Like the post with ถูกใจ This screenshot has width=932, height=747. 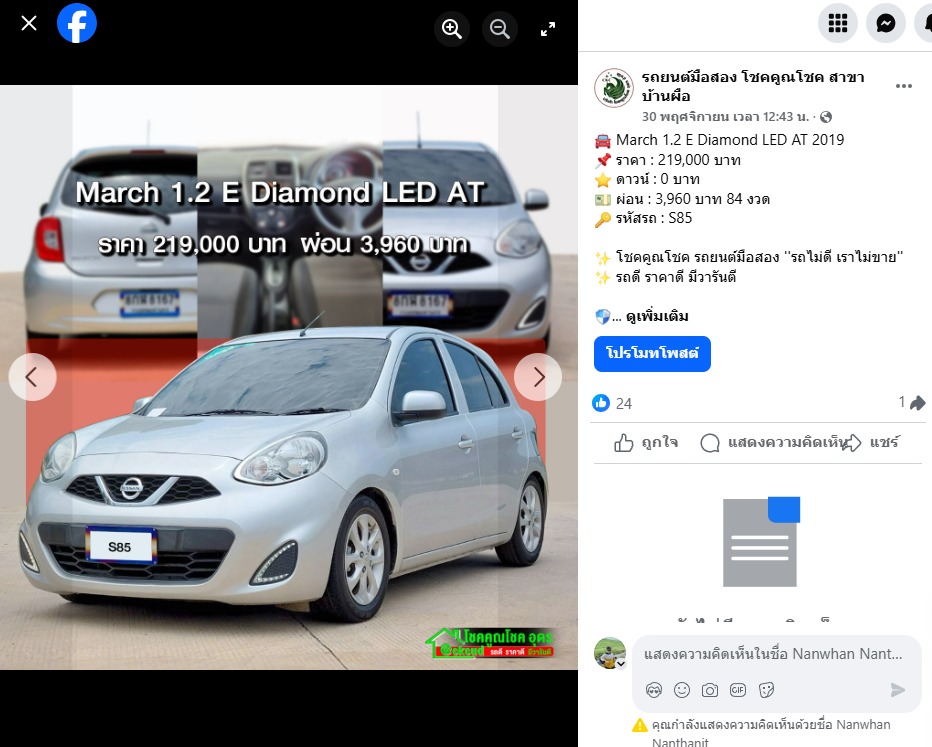[x=646, y=442]
